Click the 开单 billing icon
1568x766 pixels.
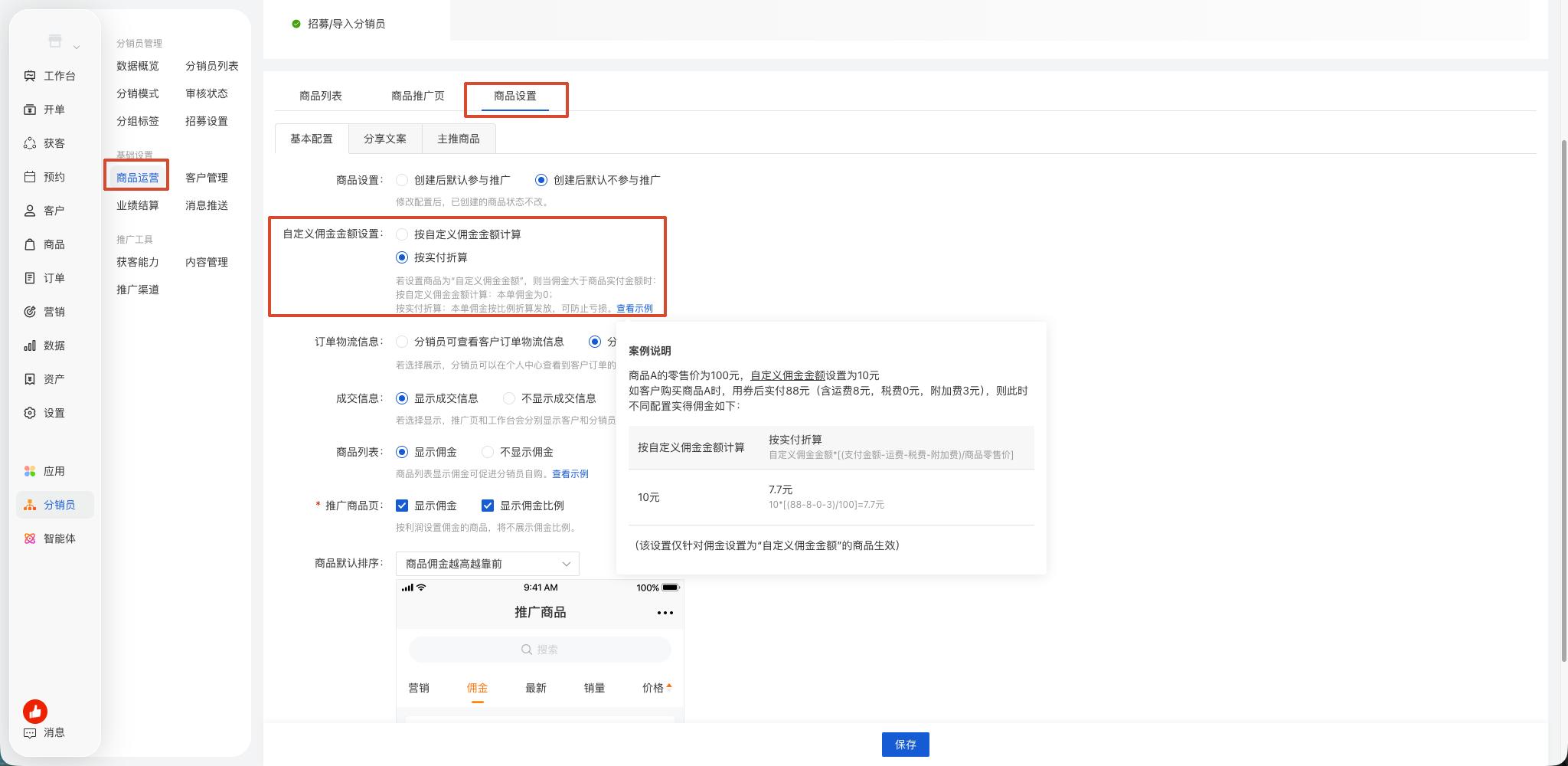[x=30, y=110]
